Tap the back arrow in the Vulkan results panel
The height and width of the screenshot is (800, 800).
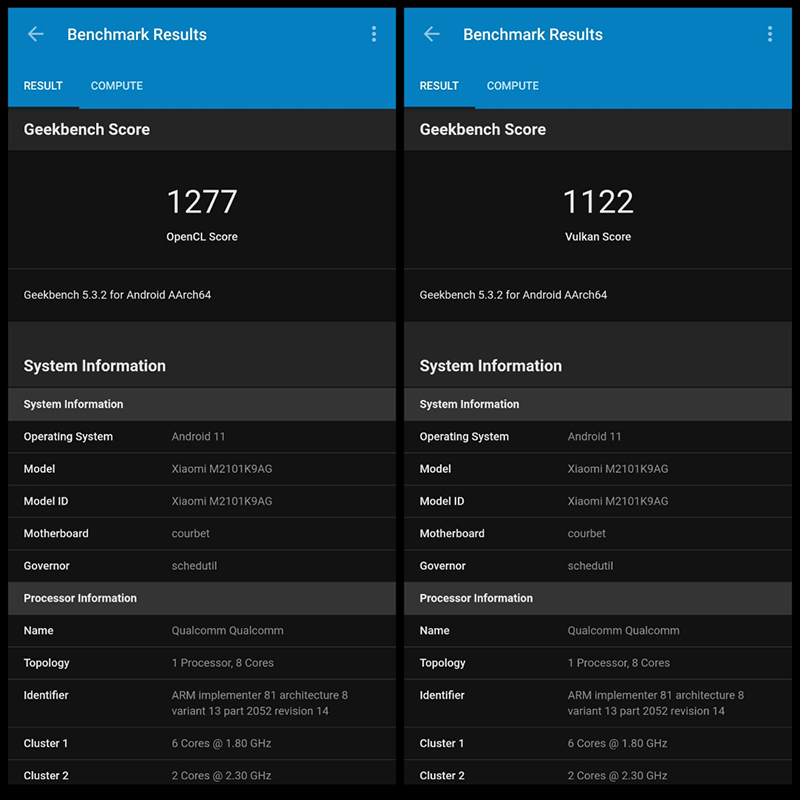pyautogui.click(x=432, y=34)
